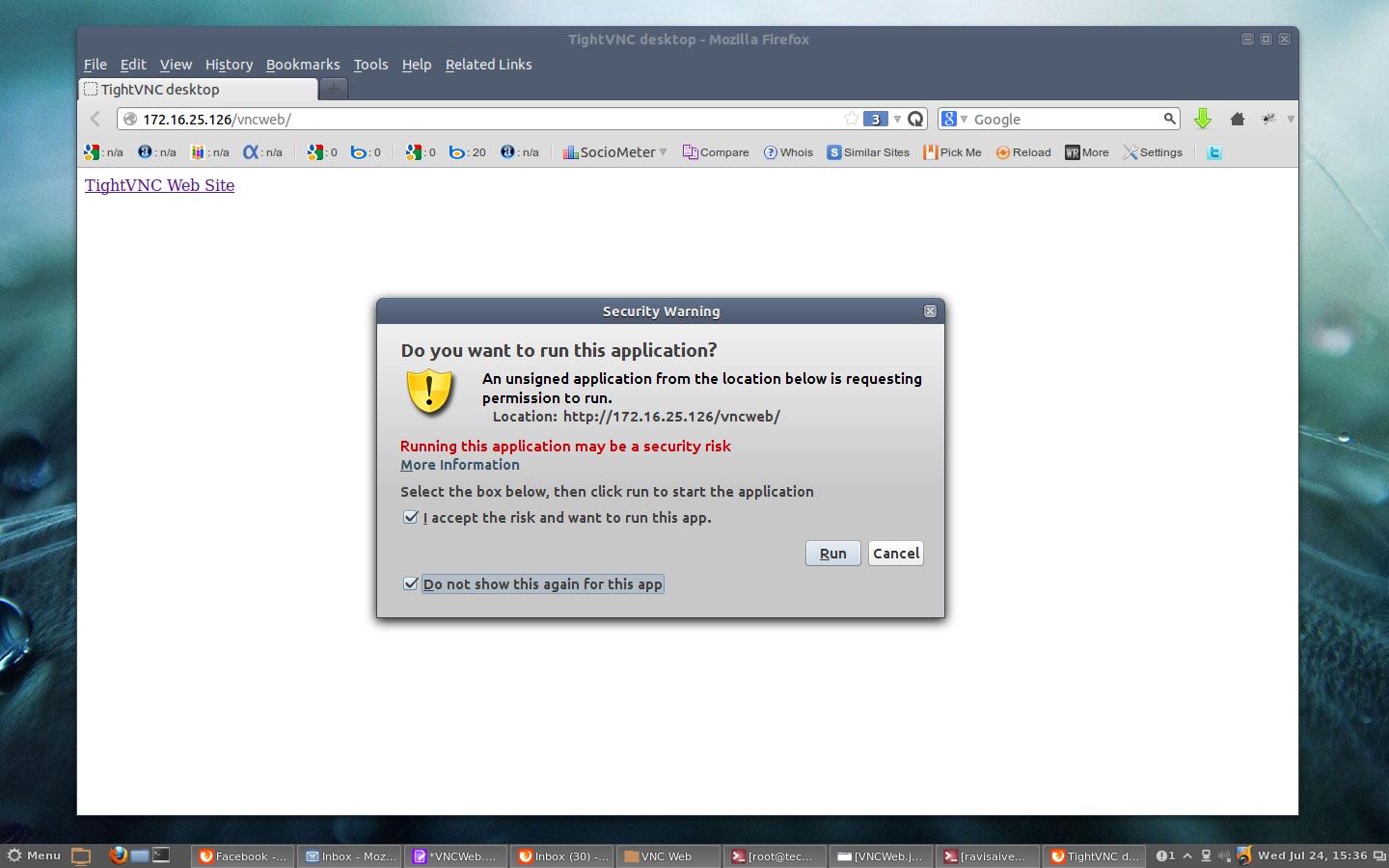Open the File menu
The image size is (1389, 868).
tap(95, 65)
